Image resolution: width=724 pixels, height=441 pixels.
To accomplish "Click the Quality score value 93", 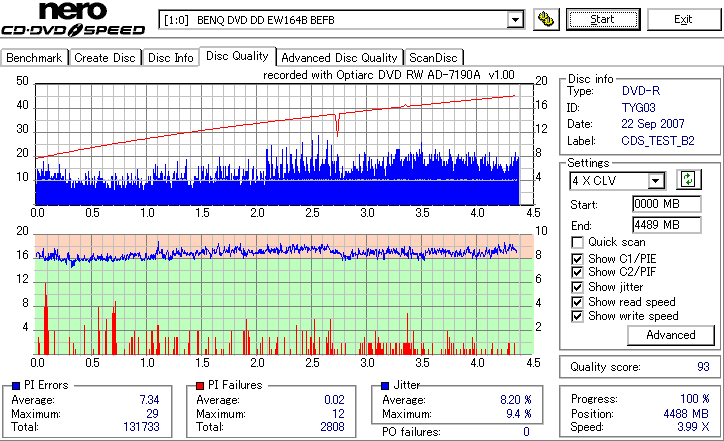I will pos(703,367).
